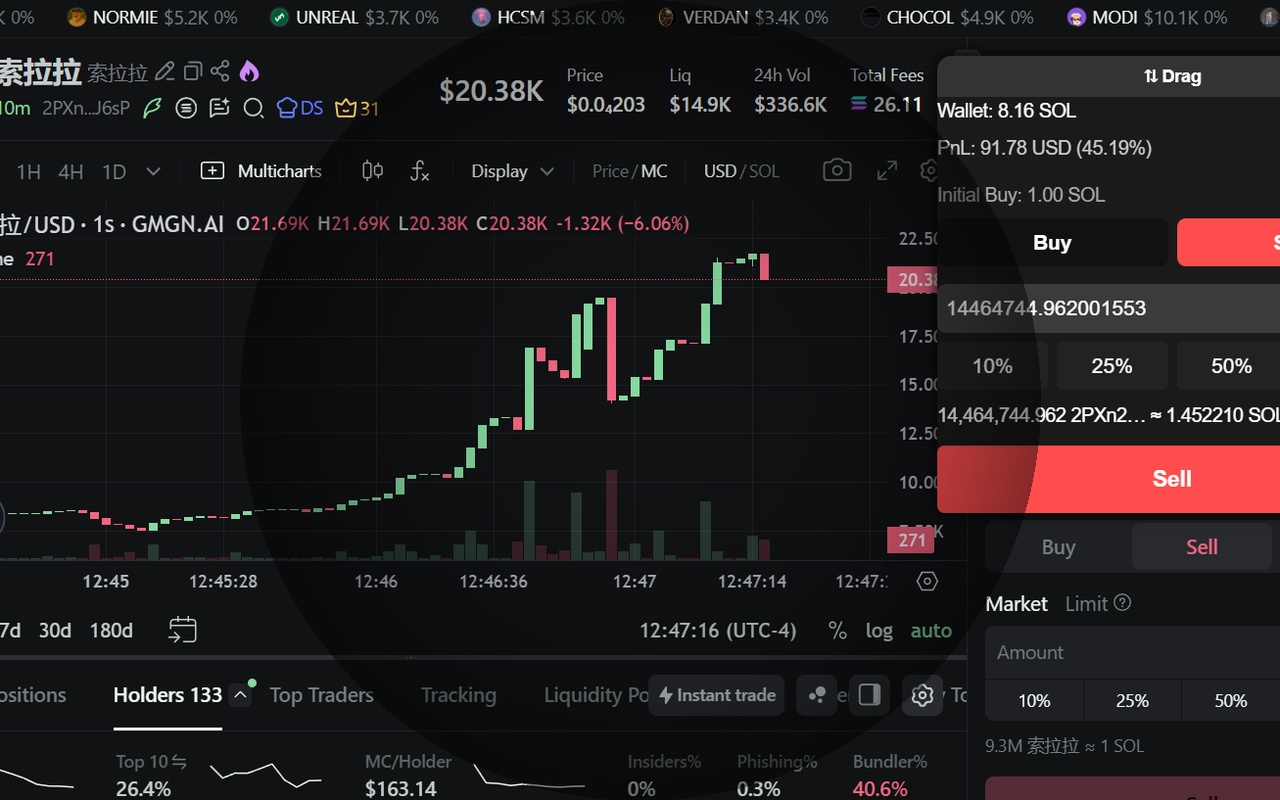Click the large red Sell button
The height and width of the screenshot is (800, 1280).
pos(1108,479)
